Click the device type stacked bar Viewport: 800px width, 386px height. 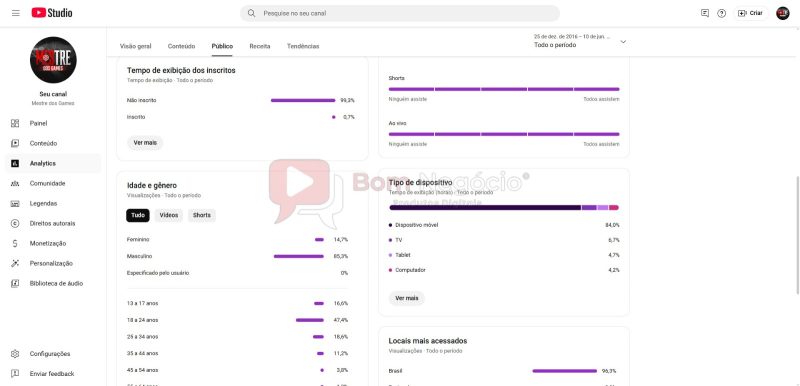pyautogui.click(x=504, y=208)
